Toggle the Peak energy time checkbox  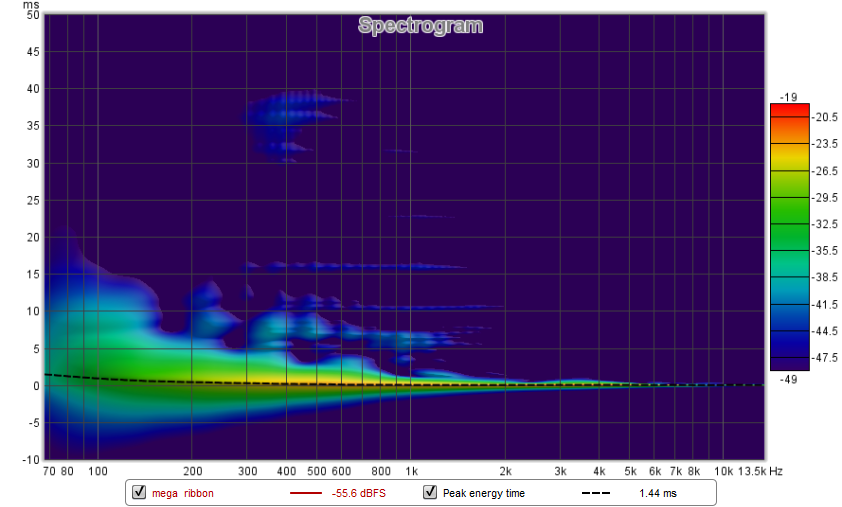point(430,492)
